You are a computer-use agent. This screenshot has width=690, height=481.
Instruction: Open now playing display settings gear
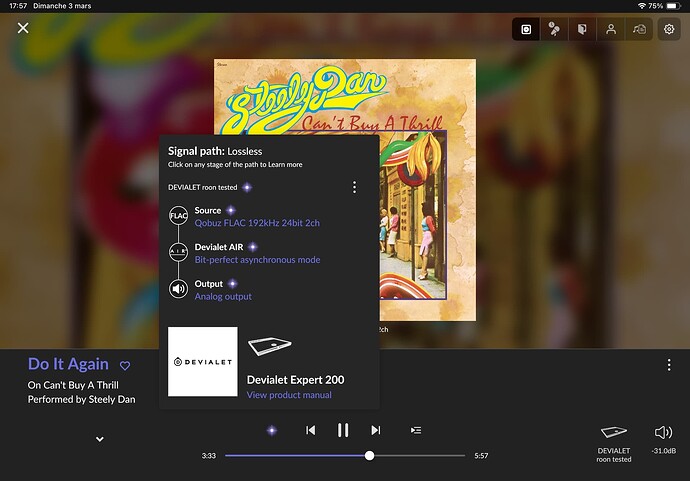[x=669, y=29]
